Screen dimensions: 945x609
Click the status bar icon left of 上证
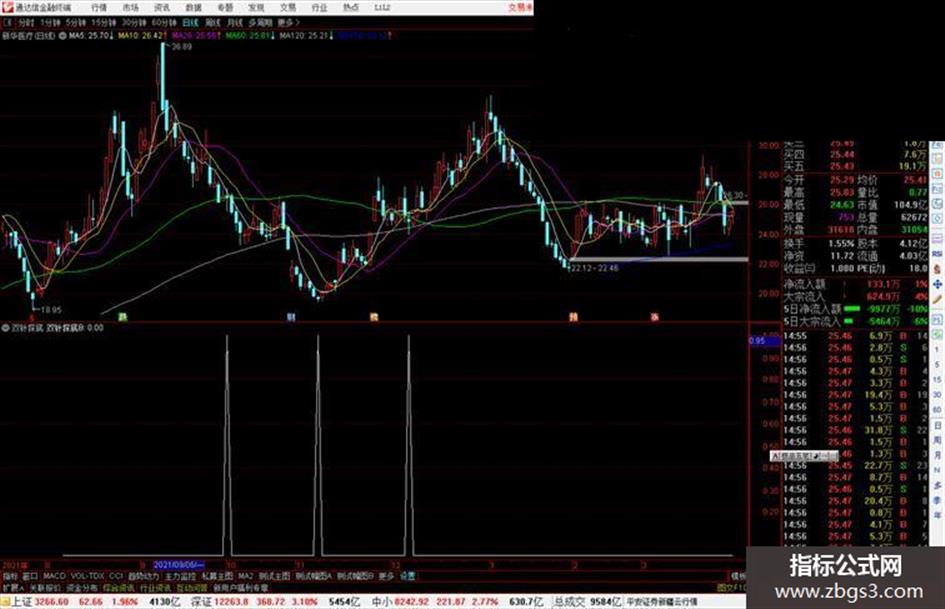5,601
